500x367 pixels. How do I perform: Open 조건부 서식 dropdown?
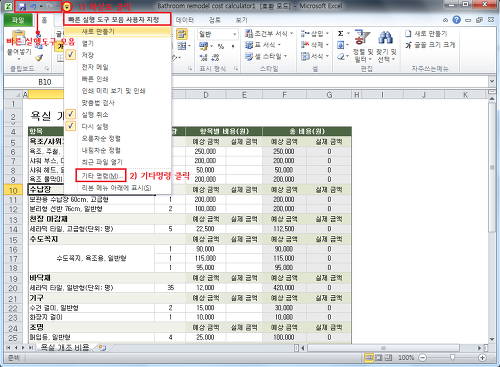(x=269, y=33)
